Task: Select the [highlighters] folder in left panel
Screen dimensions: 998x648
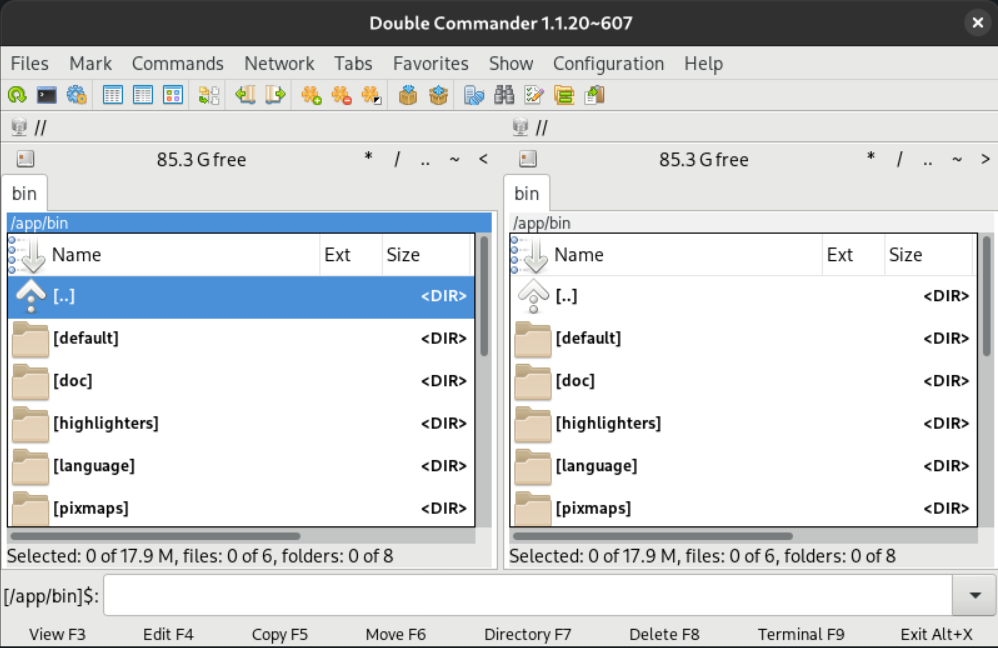Action: (105, 423)
